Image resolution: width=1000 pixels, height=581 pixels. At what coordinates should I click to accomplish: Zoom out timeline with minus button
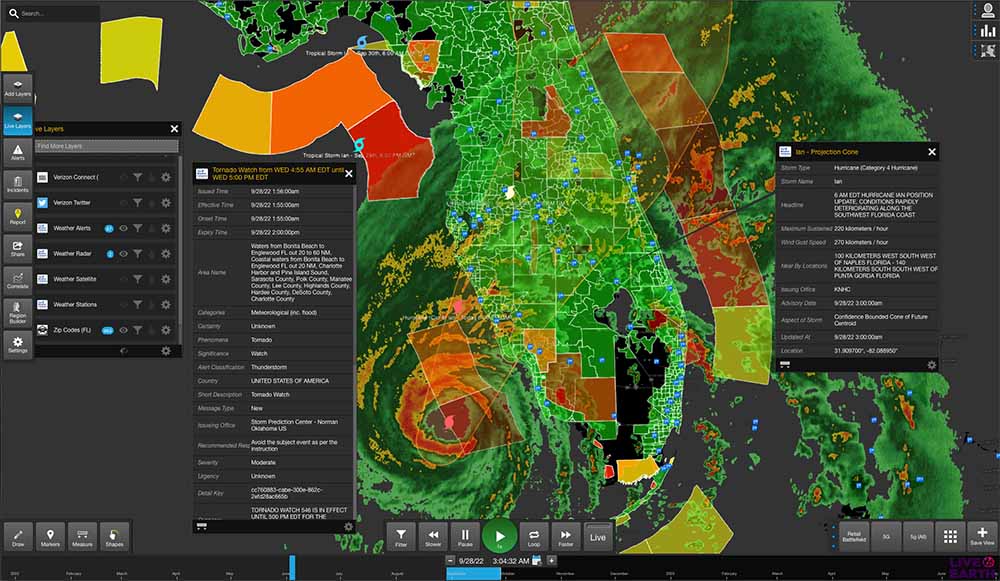click(450, 561)
